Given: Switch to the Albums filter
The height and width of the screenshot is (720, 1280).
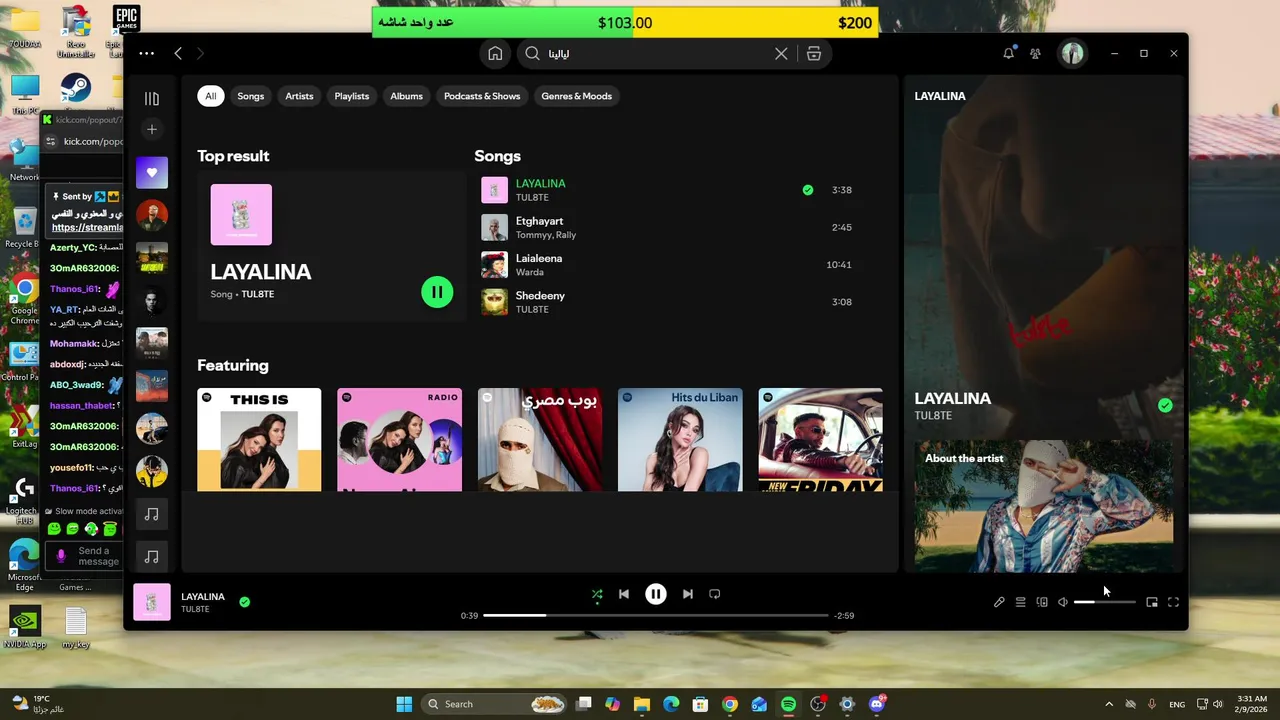Looking at the screenshot, I should coord(406,96).
